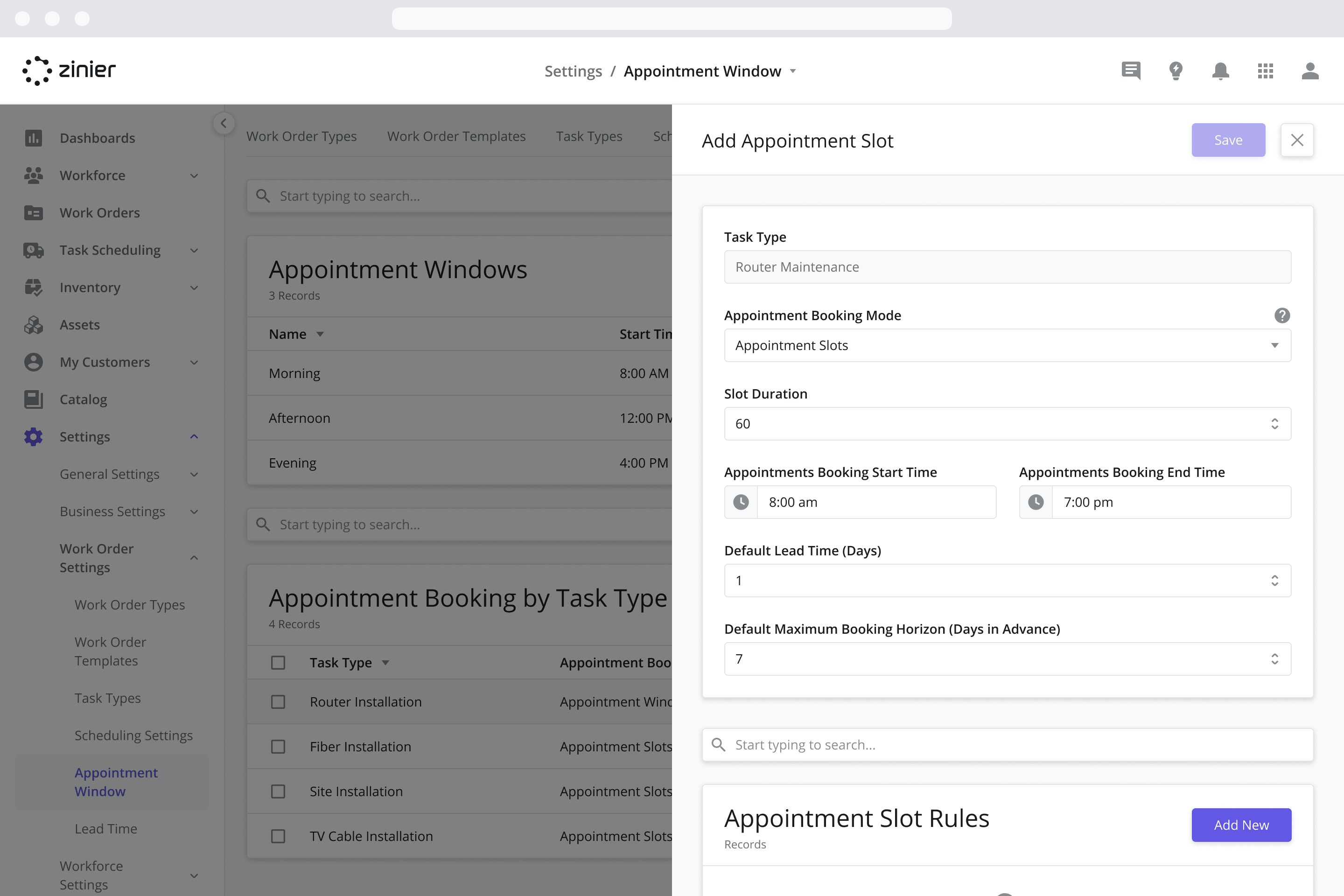Expand the Inventory menu chevron

tap(194, 287)
